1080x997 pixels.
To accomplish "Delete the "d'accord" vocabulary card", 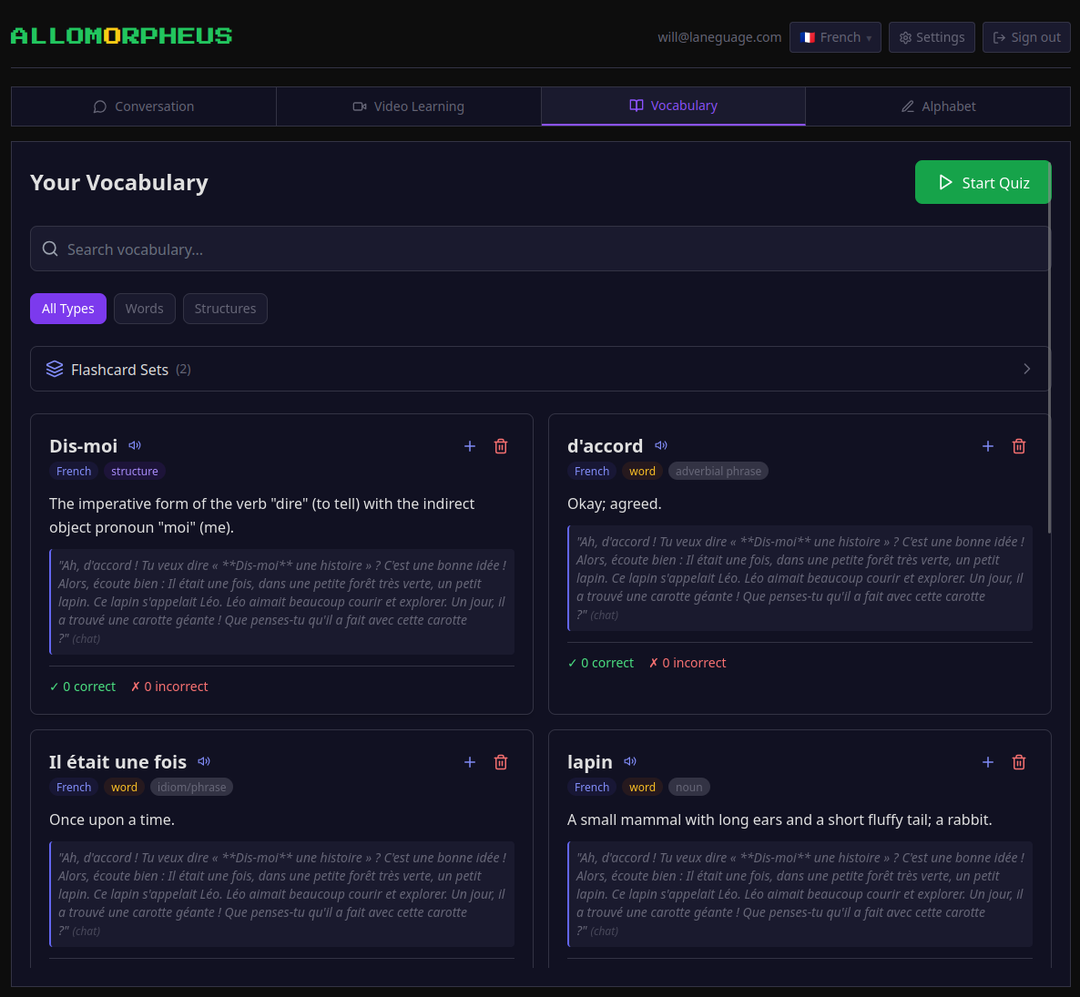I will point(1019,446).
